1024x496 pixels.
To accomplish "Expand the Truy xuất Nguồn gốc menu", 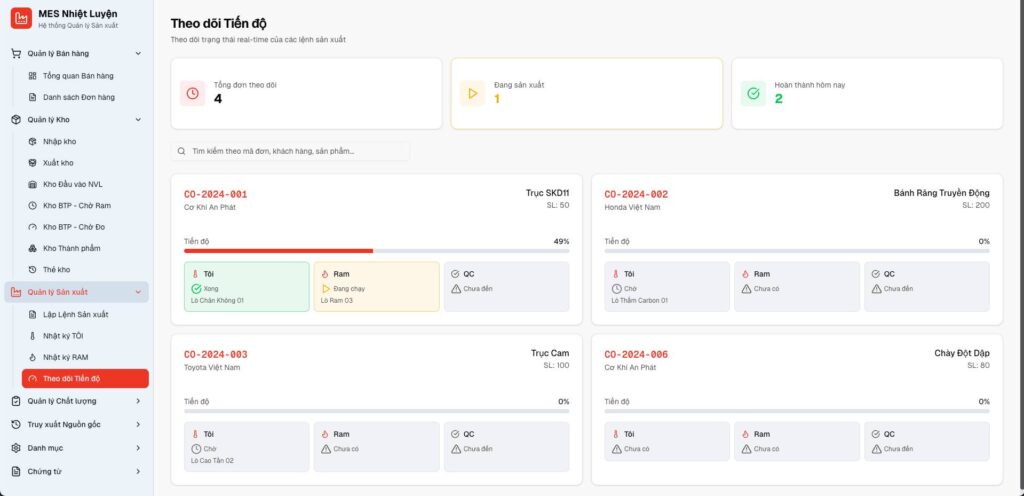I will (x=138, y=424).
